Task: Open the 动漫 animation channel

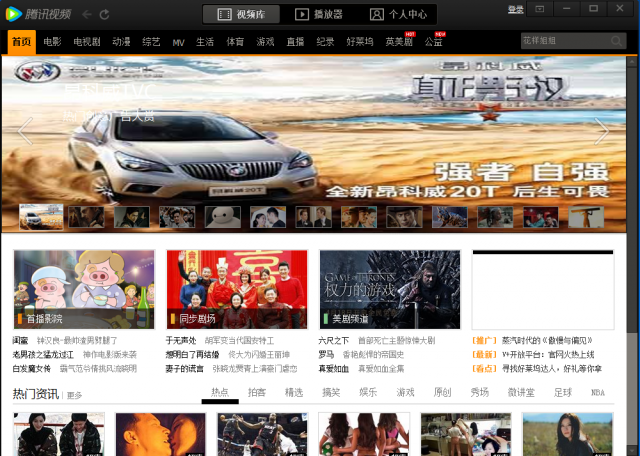Action: click(x=121, y=42)
